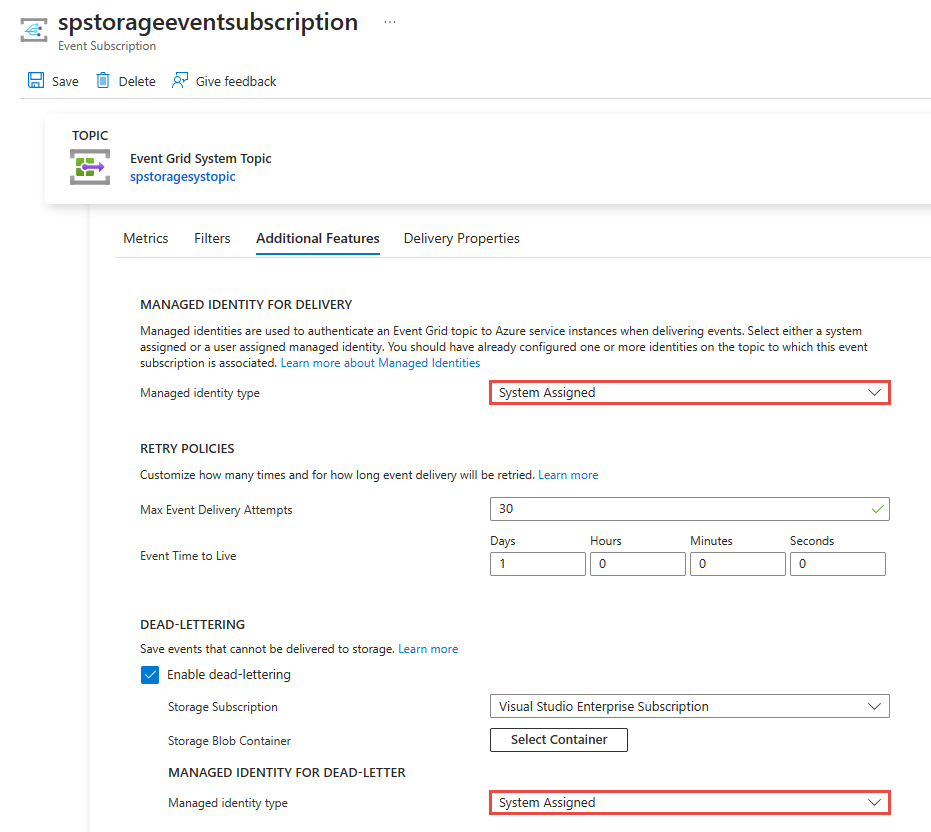Click Learn more about Managed Identities
Image resolution: width=931 pixels, height=832 pixels.
tap(379, 362)
